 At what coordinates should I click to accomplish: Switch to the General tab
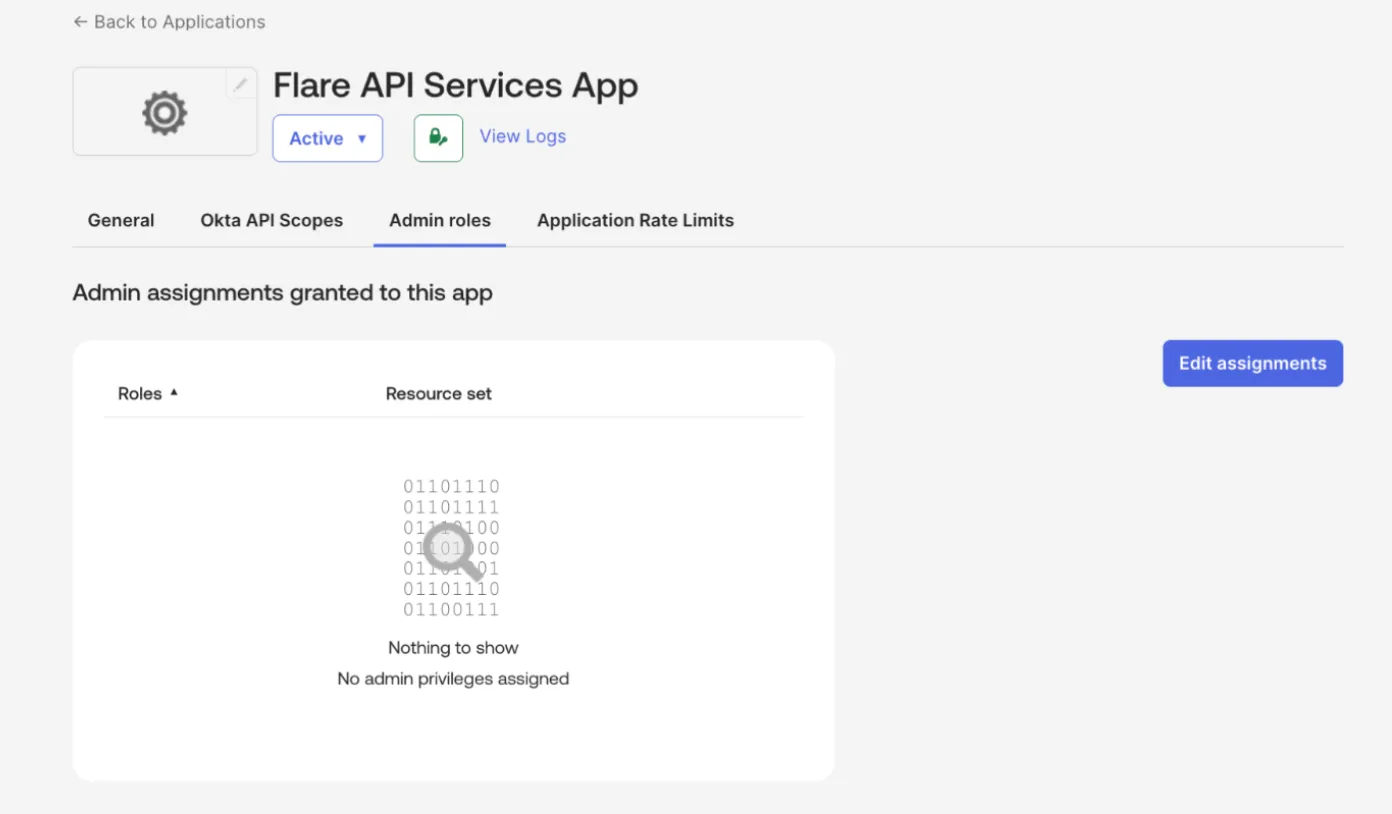pos(121,220)
